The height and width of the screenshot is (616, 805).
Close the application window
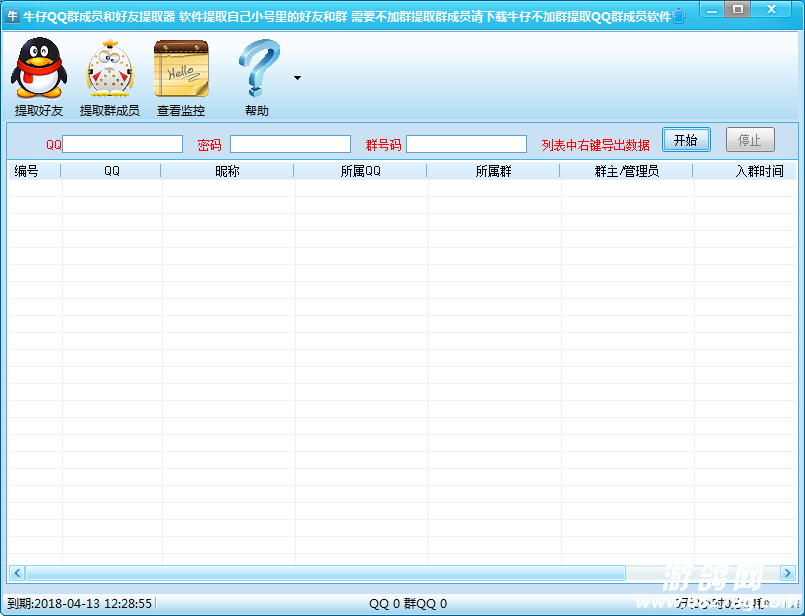(x=771, y=9)
